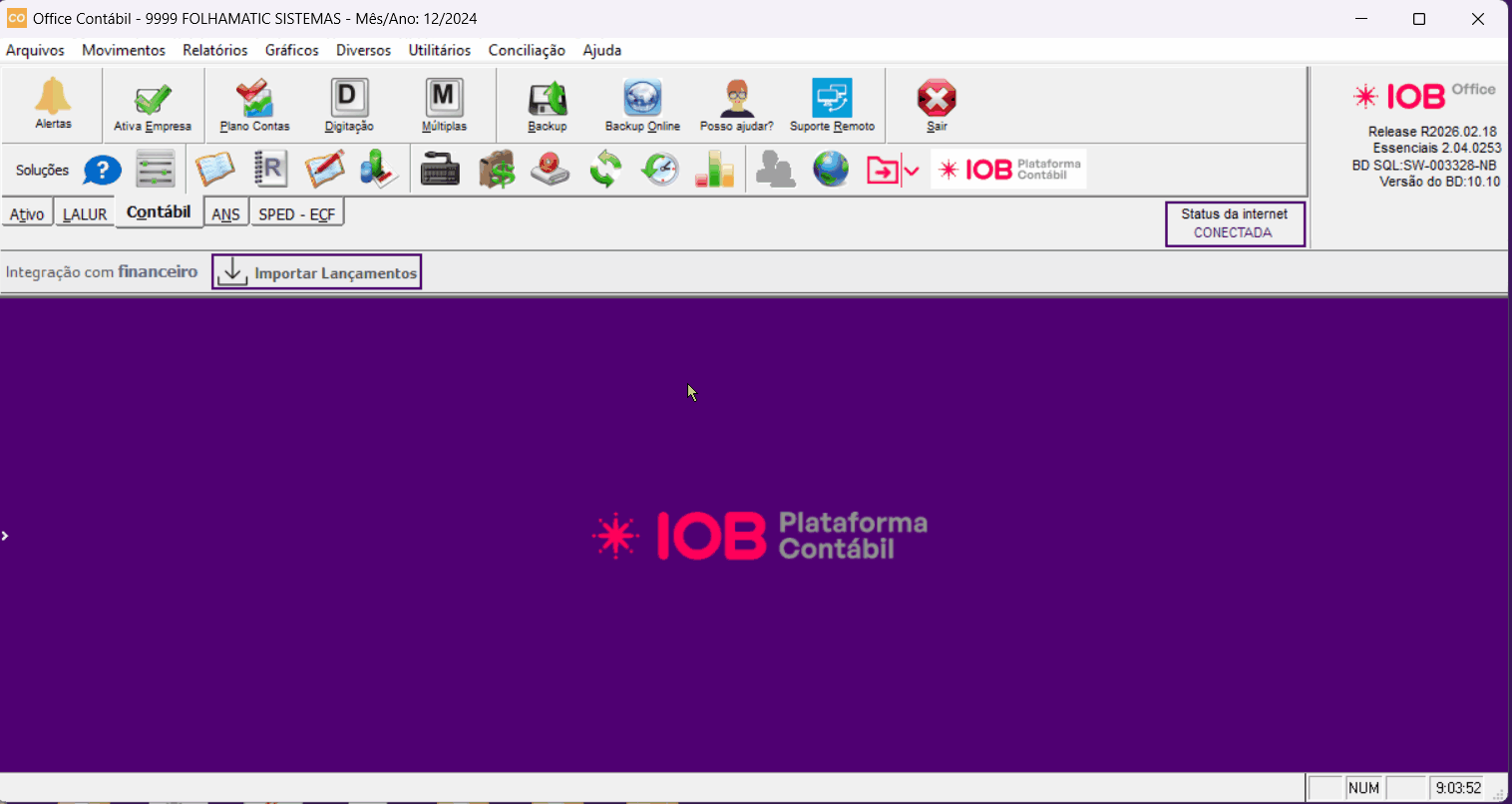Open Múltiplas entry with the M icon
This screenshot has width=1512, height=804.
(444, 105)
